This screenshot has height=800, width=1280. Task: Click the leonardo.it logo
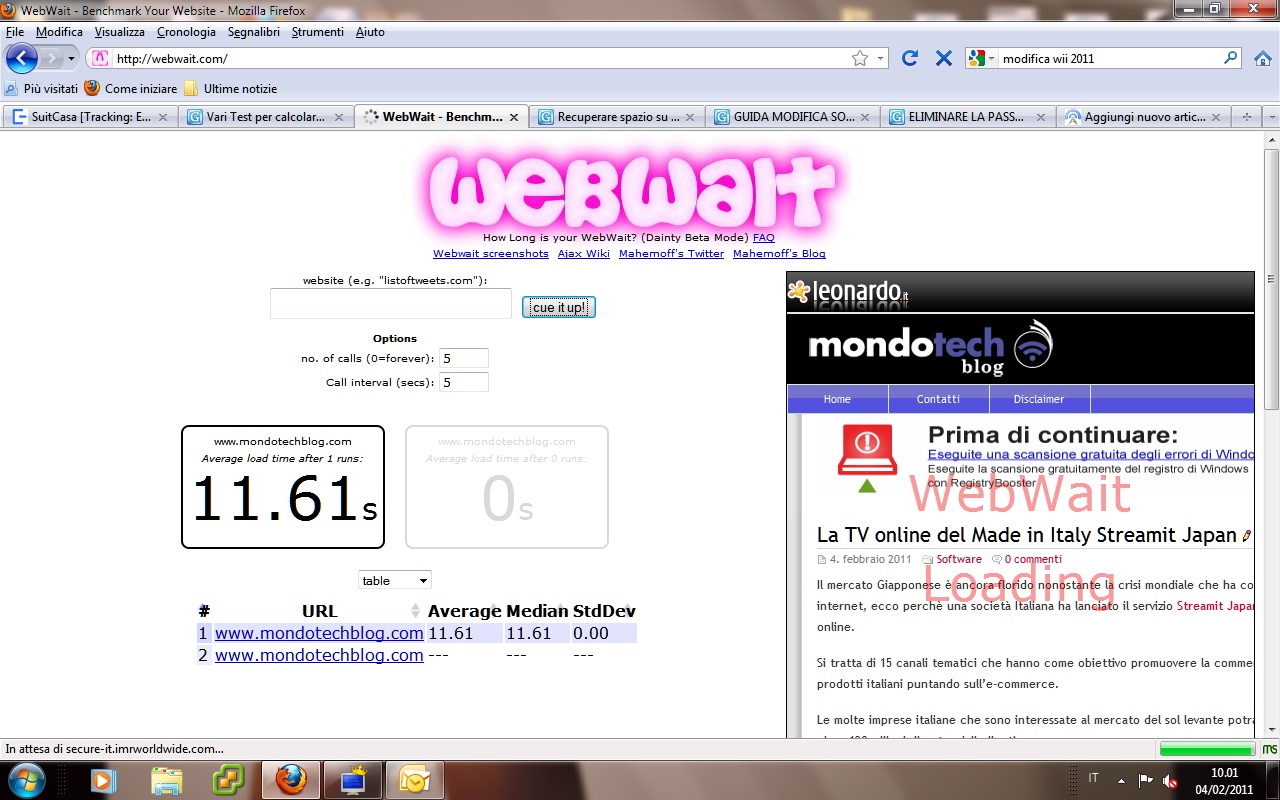(x=848, y=292)
